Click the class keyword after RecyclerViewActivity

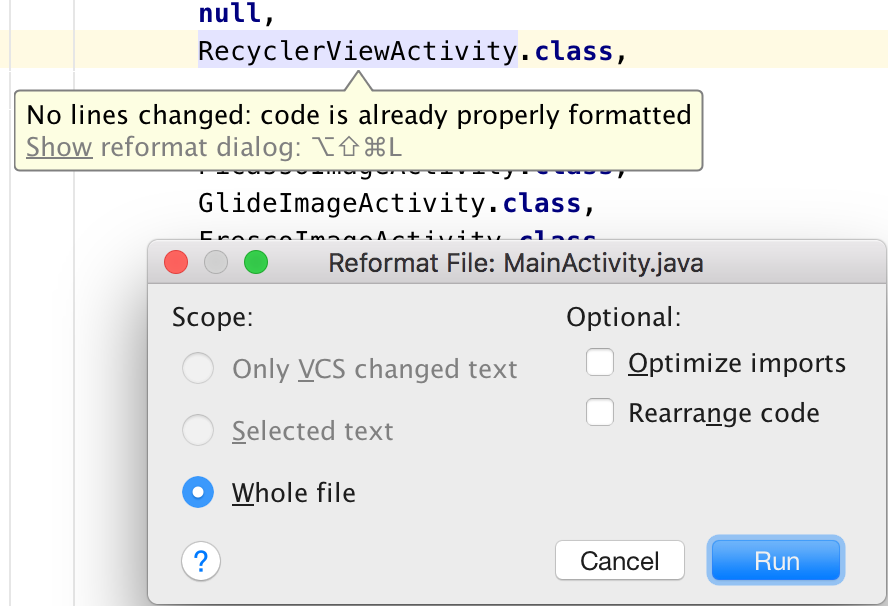coord(573,50)
